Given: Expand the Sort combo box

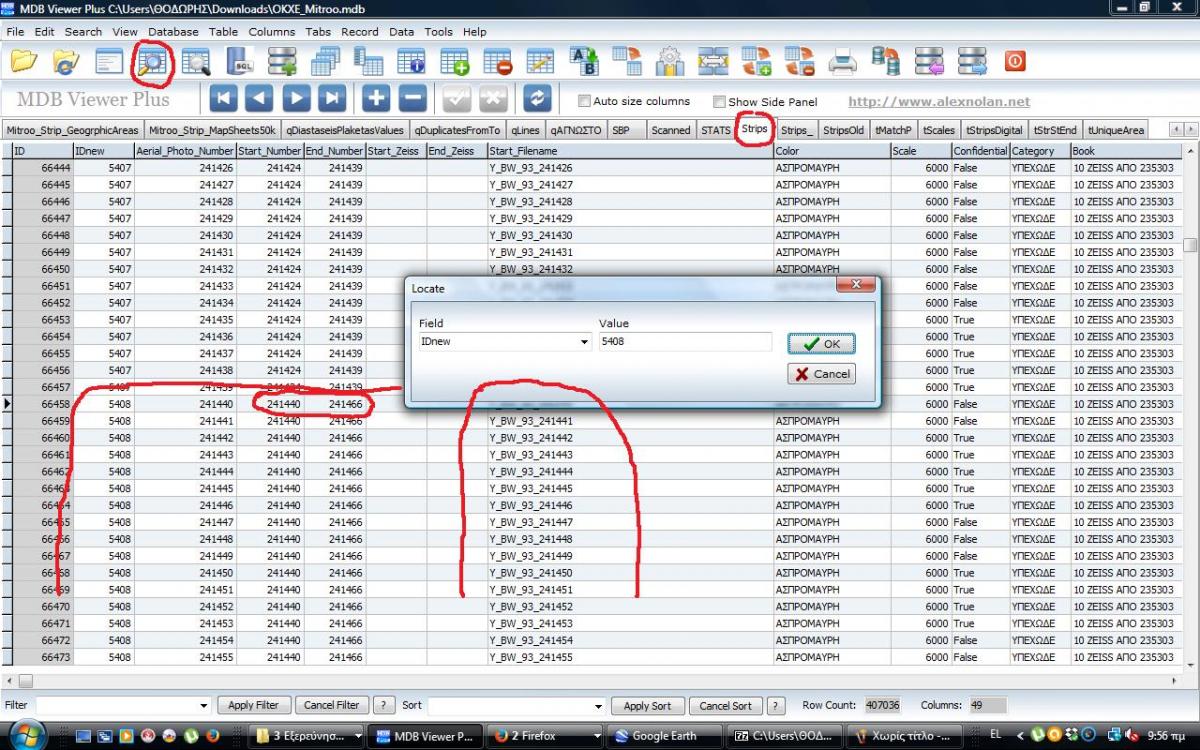Looking at the screenshot, I should (x=599, y=706).
